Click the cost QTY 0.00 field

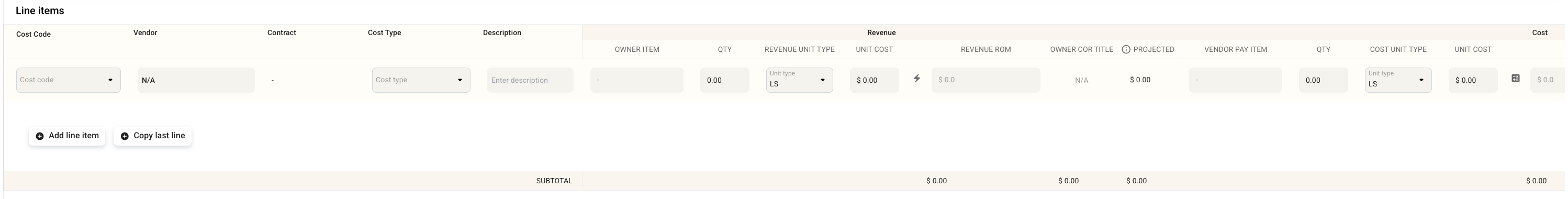tap(1323, 80)
